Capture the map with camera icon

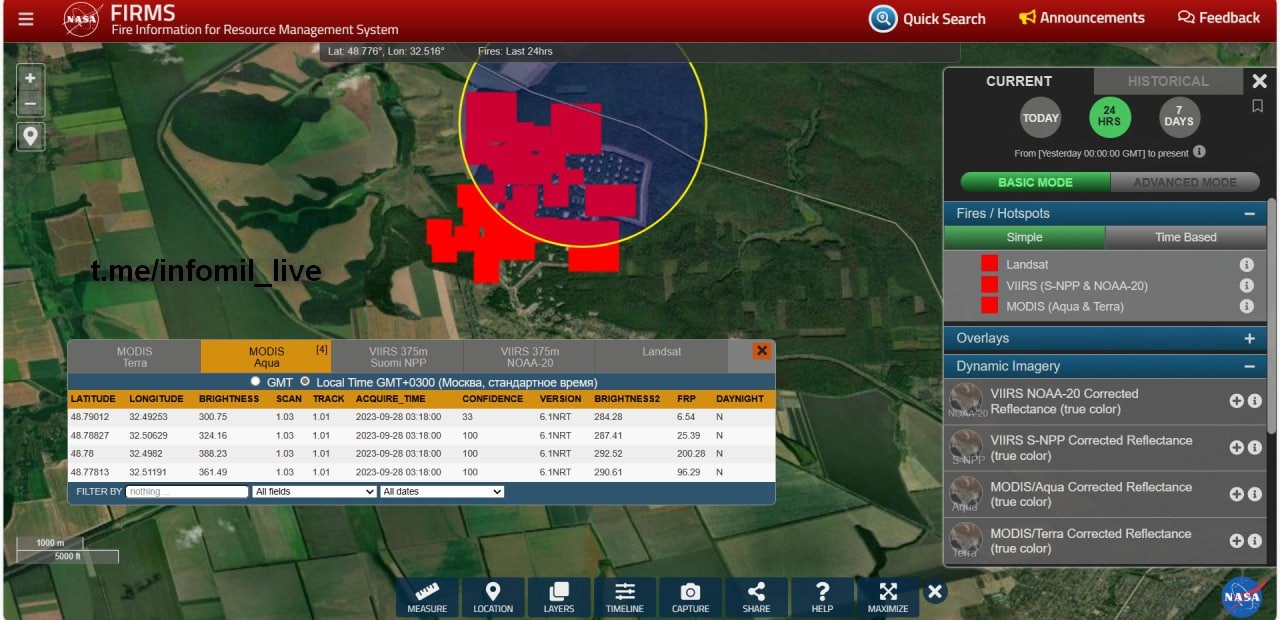(x=690, y=597)
